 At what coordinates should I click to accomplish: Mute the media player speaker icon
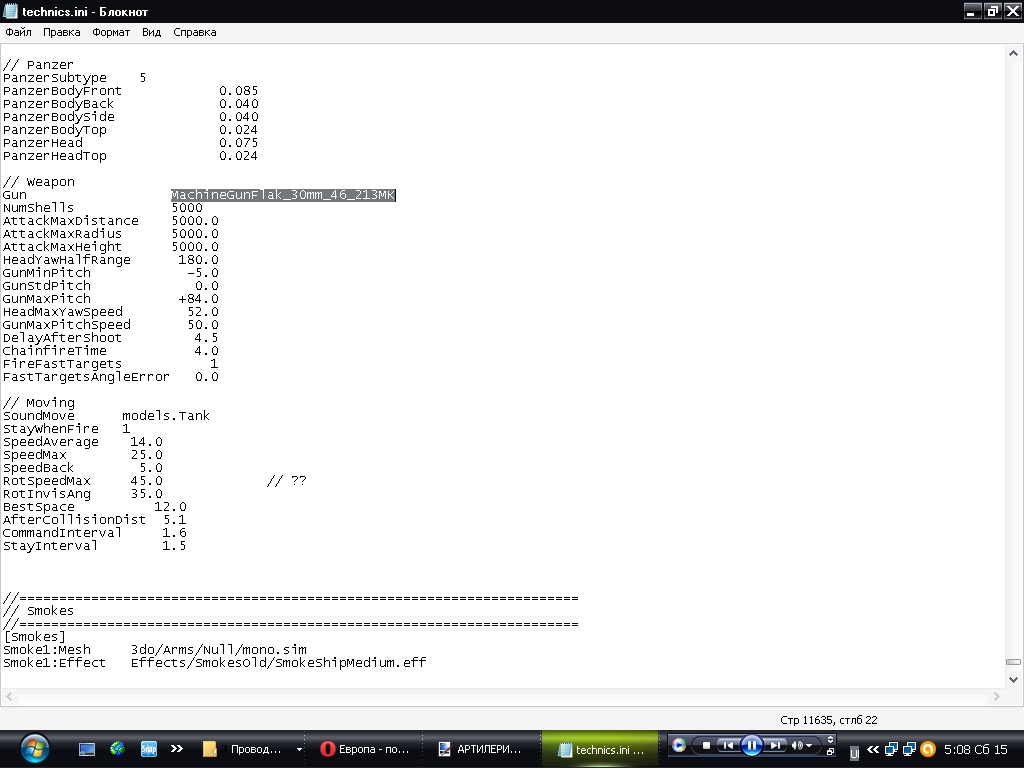pos(797,745)
